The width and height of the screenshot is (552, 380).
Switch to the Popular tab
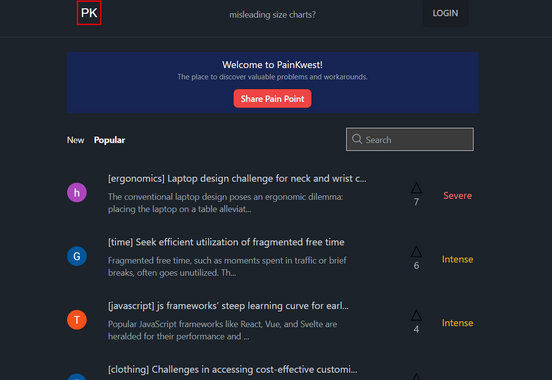point(109,140)
